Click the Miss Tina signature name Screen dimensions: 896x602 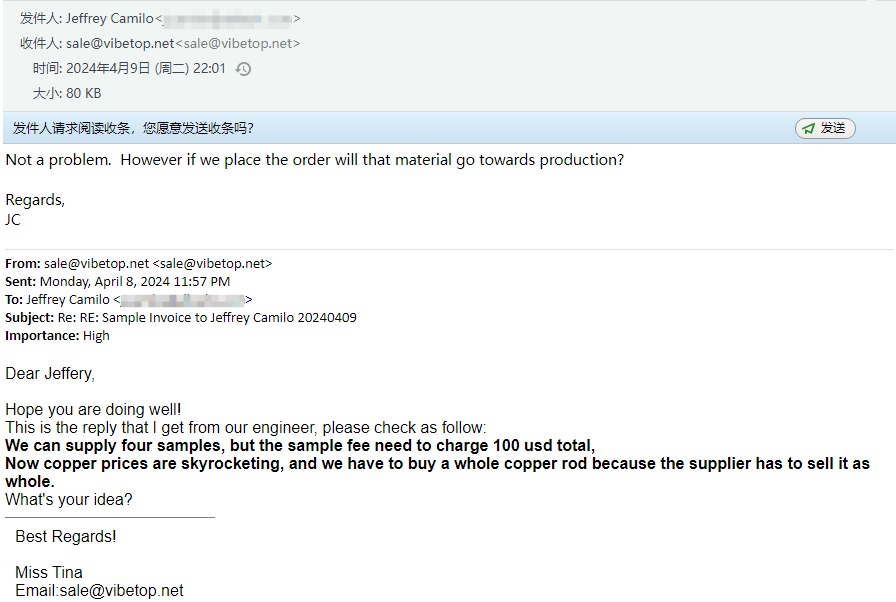click(49, 572)
